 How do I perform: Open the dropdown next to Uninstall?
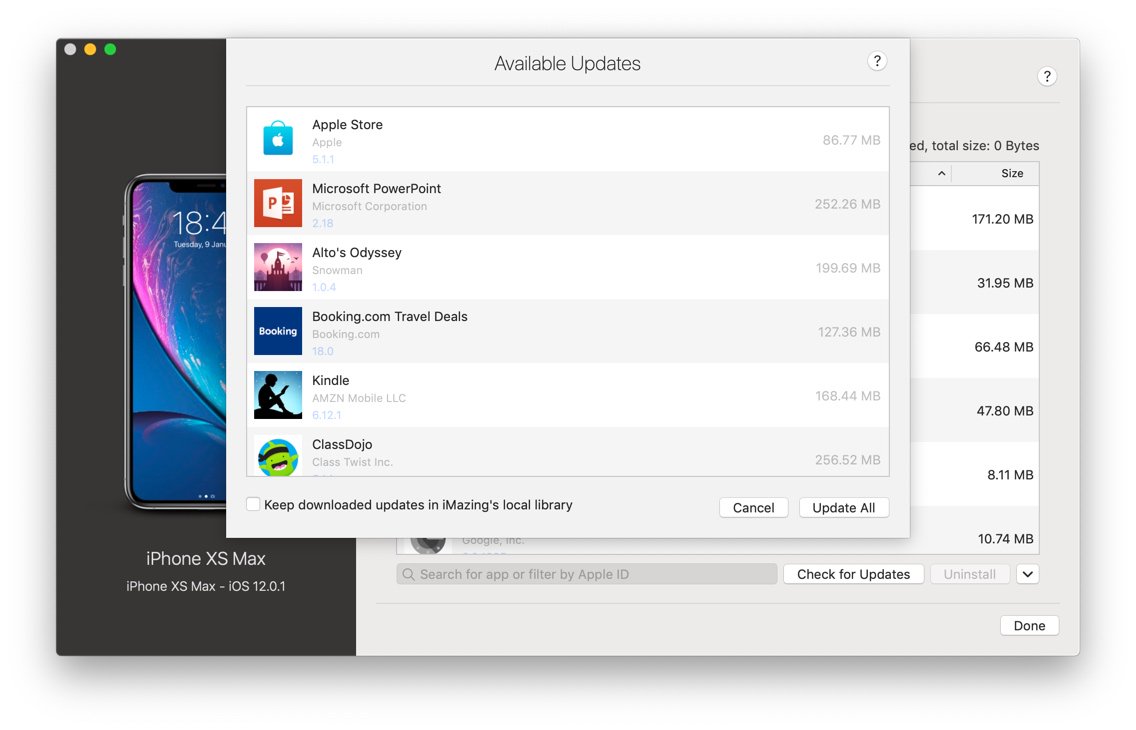(1027, 574)
